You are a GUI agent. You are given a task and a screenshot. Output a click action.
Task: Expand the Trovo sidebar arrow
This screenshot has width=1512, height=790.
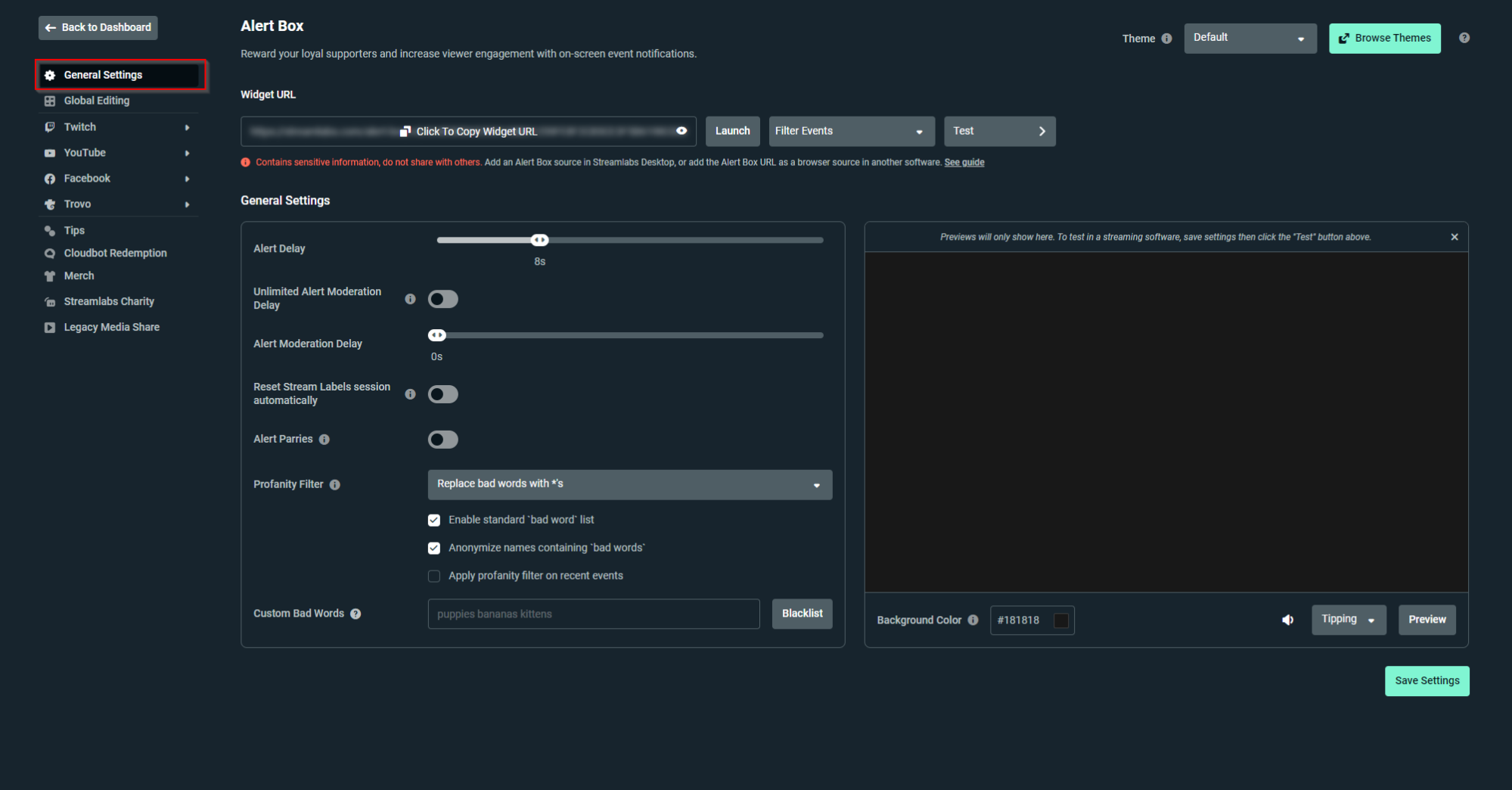coord(187,204)
